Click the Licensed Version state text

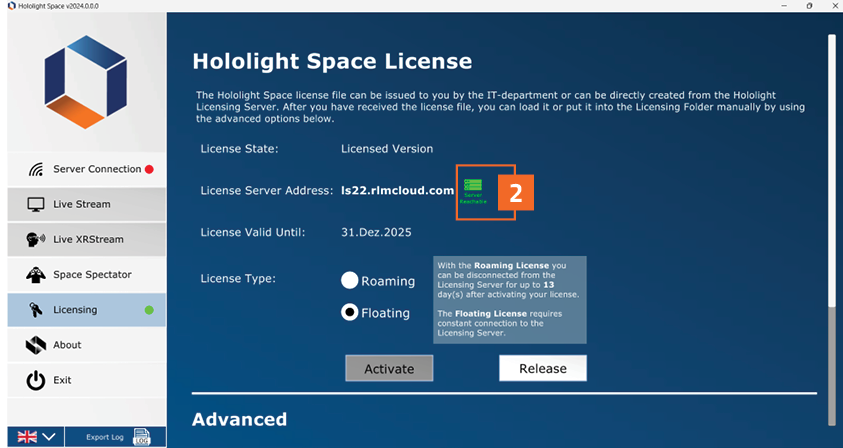click(387, 149)
